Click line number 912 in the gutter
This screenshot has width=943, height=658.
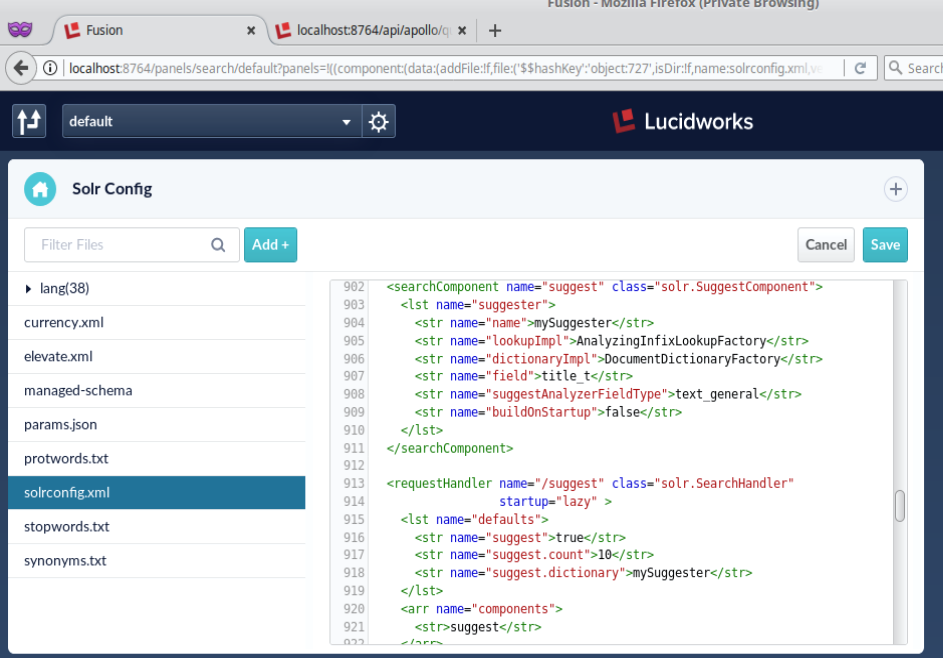[x=354, y=466]
